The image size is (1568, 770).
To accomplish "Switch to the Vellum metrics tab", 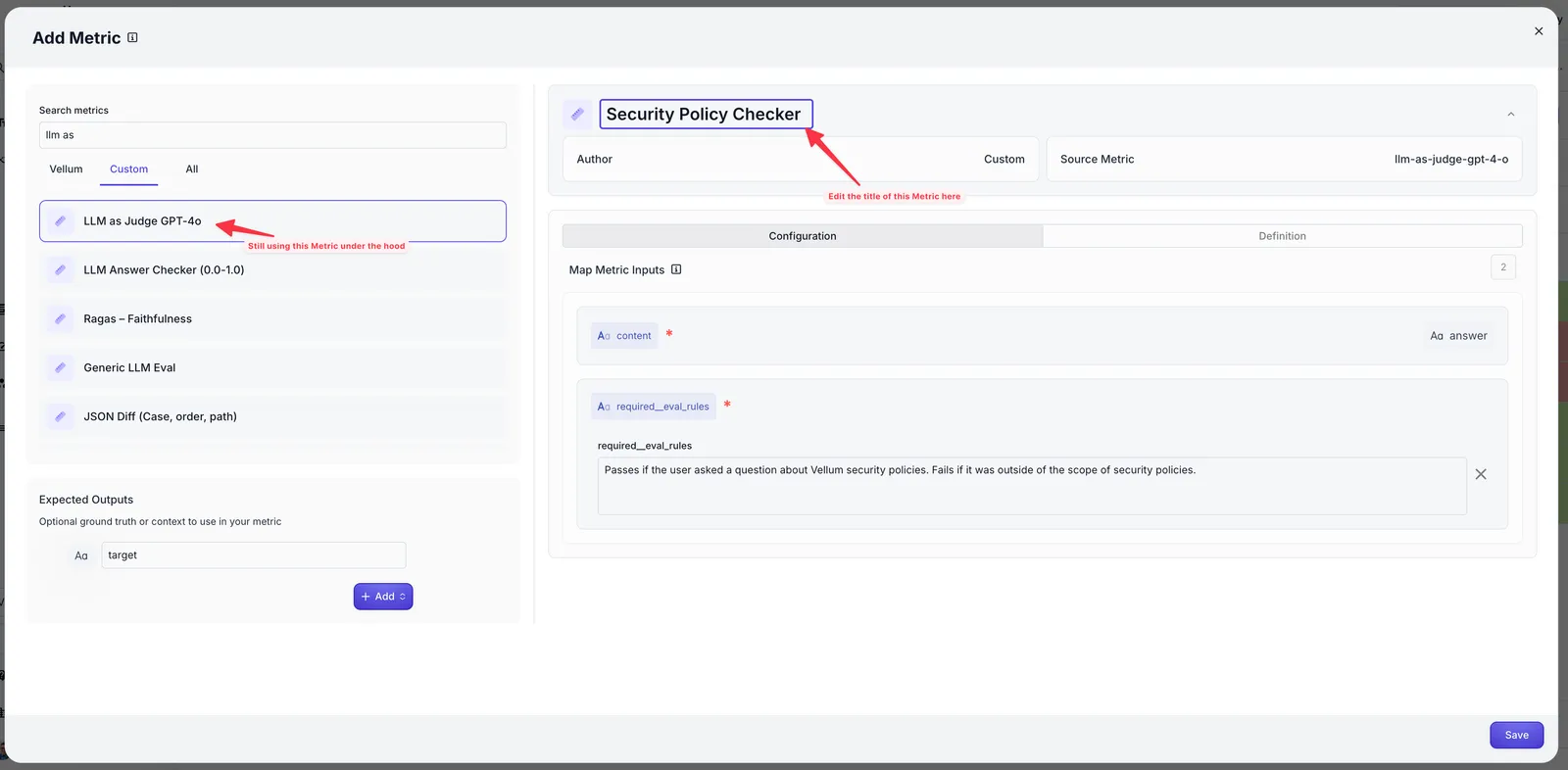I will point(67,169).
